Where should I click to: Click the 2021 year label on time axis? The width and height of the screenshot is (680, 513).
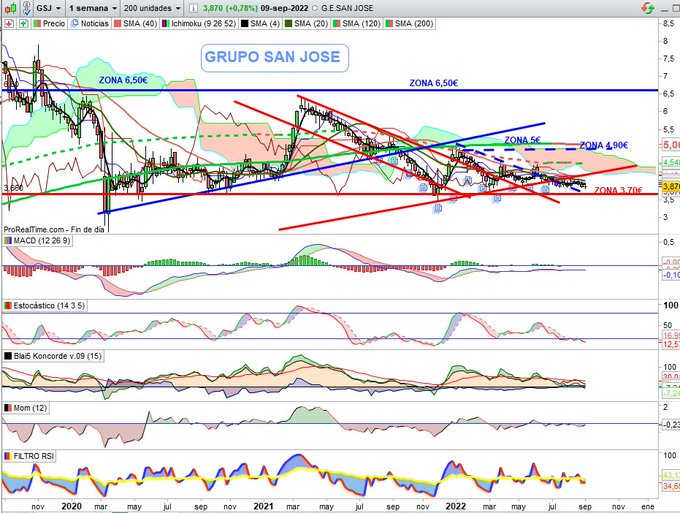[x=263, y=506]
